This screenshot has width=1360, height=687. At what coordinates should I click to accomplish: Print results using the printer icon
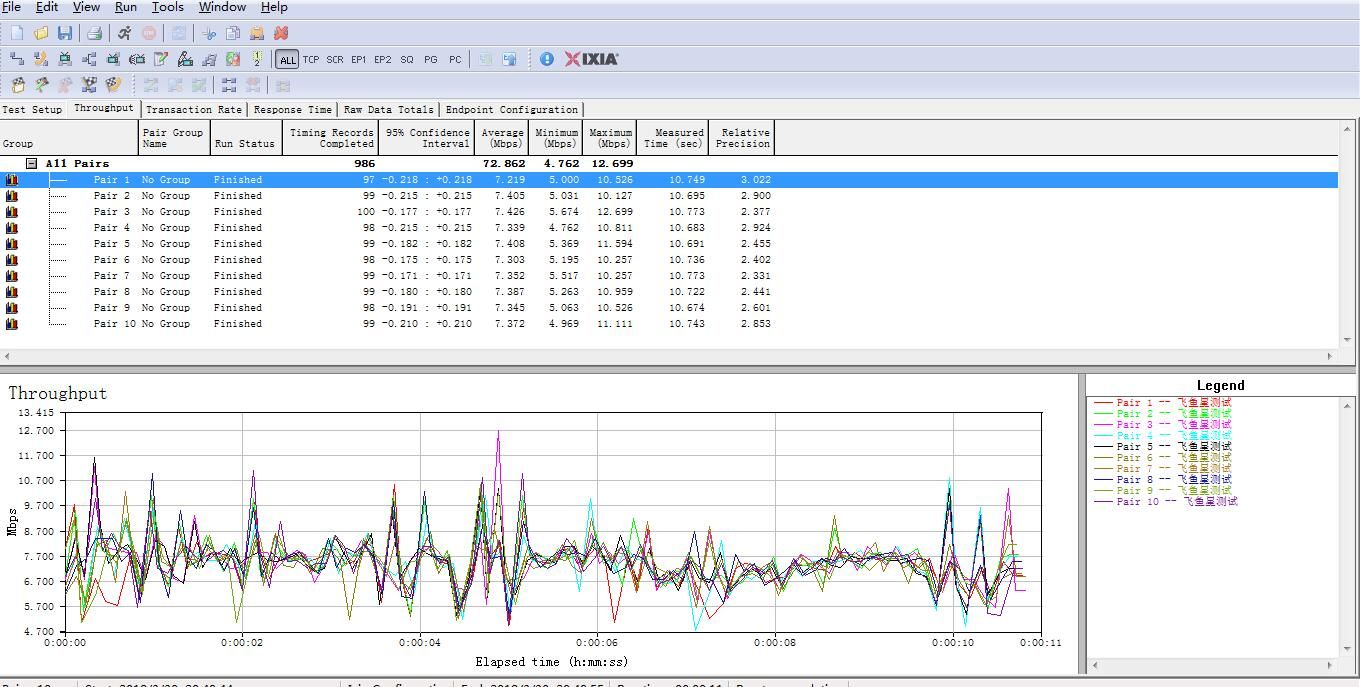(94, 33)
